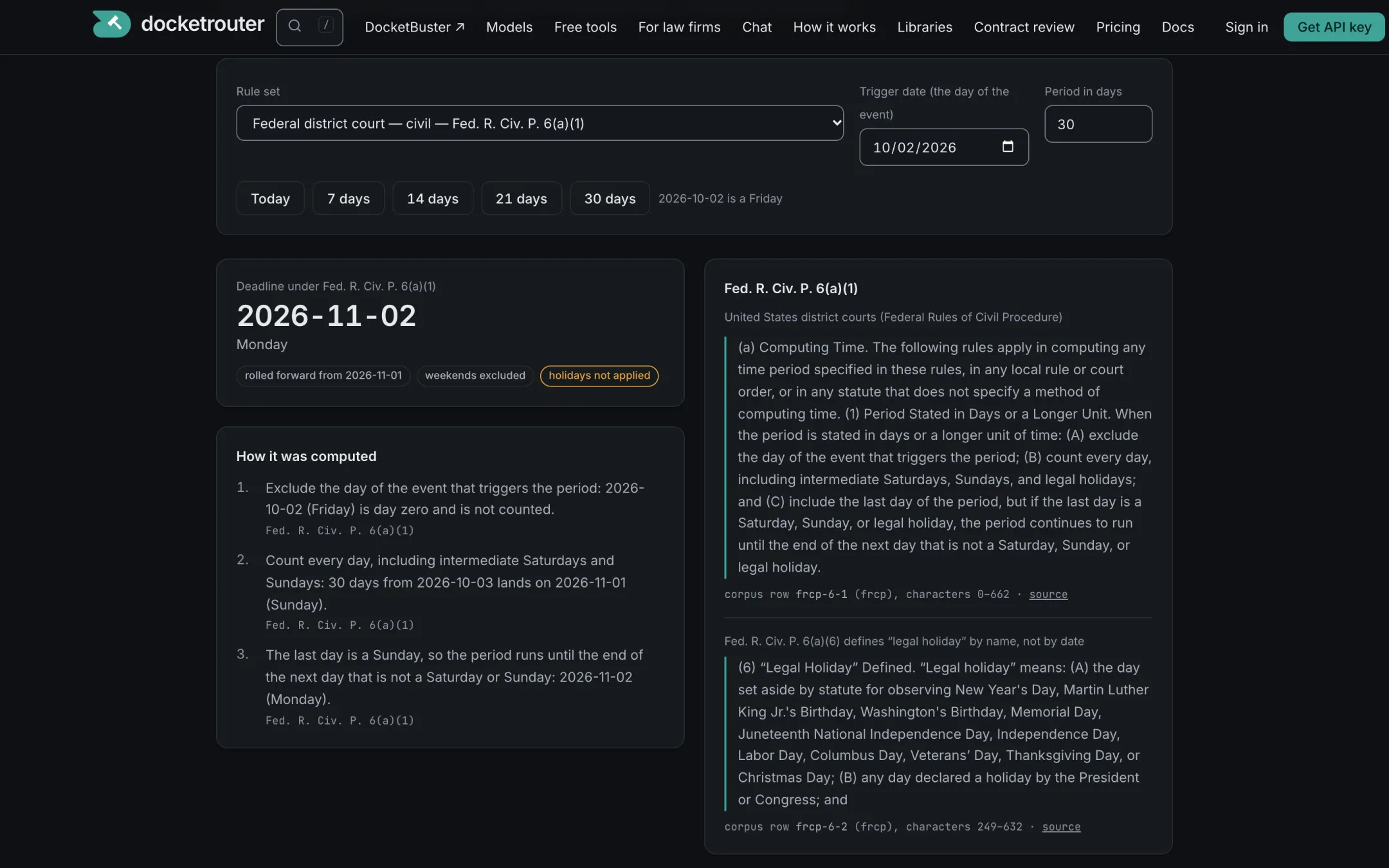Click the Period in days input
Viewport: 1389px width, 868px height.
tap(1098, 124)
